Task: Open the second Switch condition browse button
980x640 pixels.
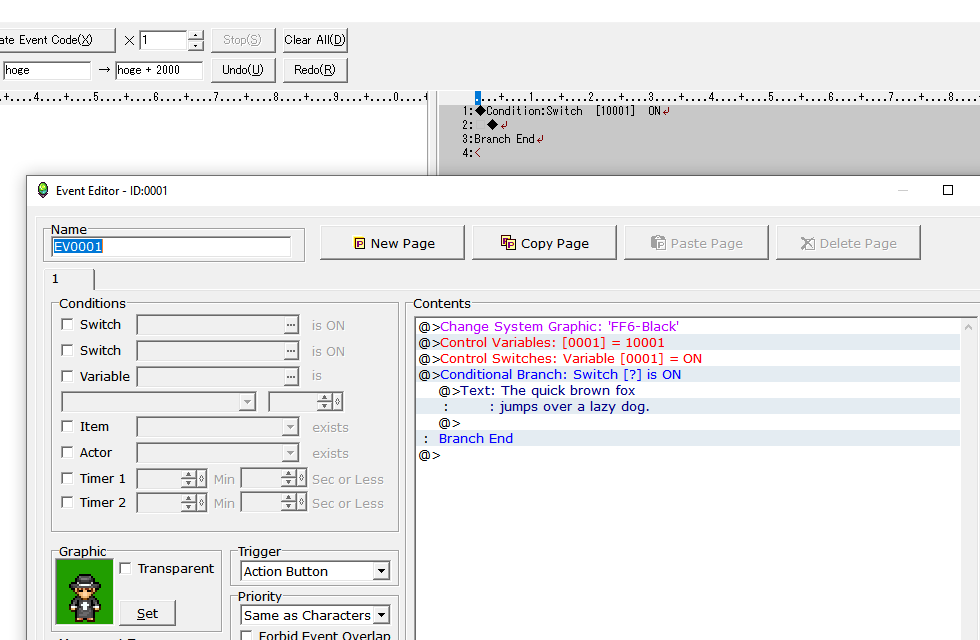Action: click(291, 351)
